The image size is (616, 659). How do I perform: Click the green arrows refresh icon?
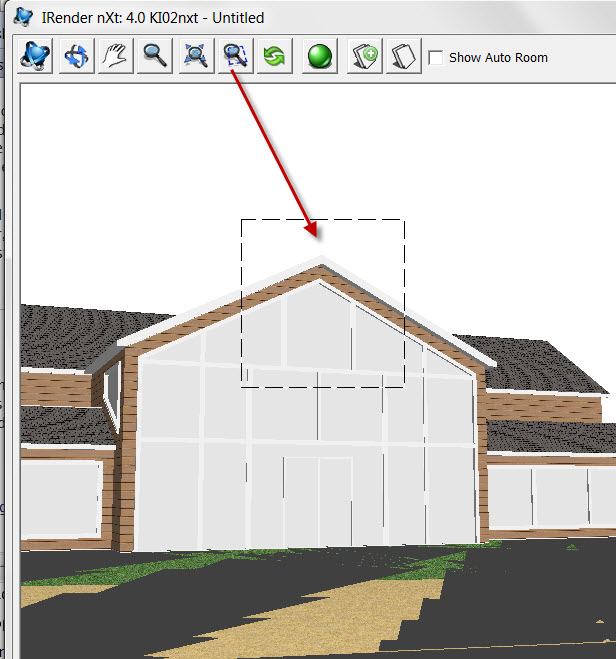point(272,55)
